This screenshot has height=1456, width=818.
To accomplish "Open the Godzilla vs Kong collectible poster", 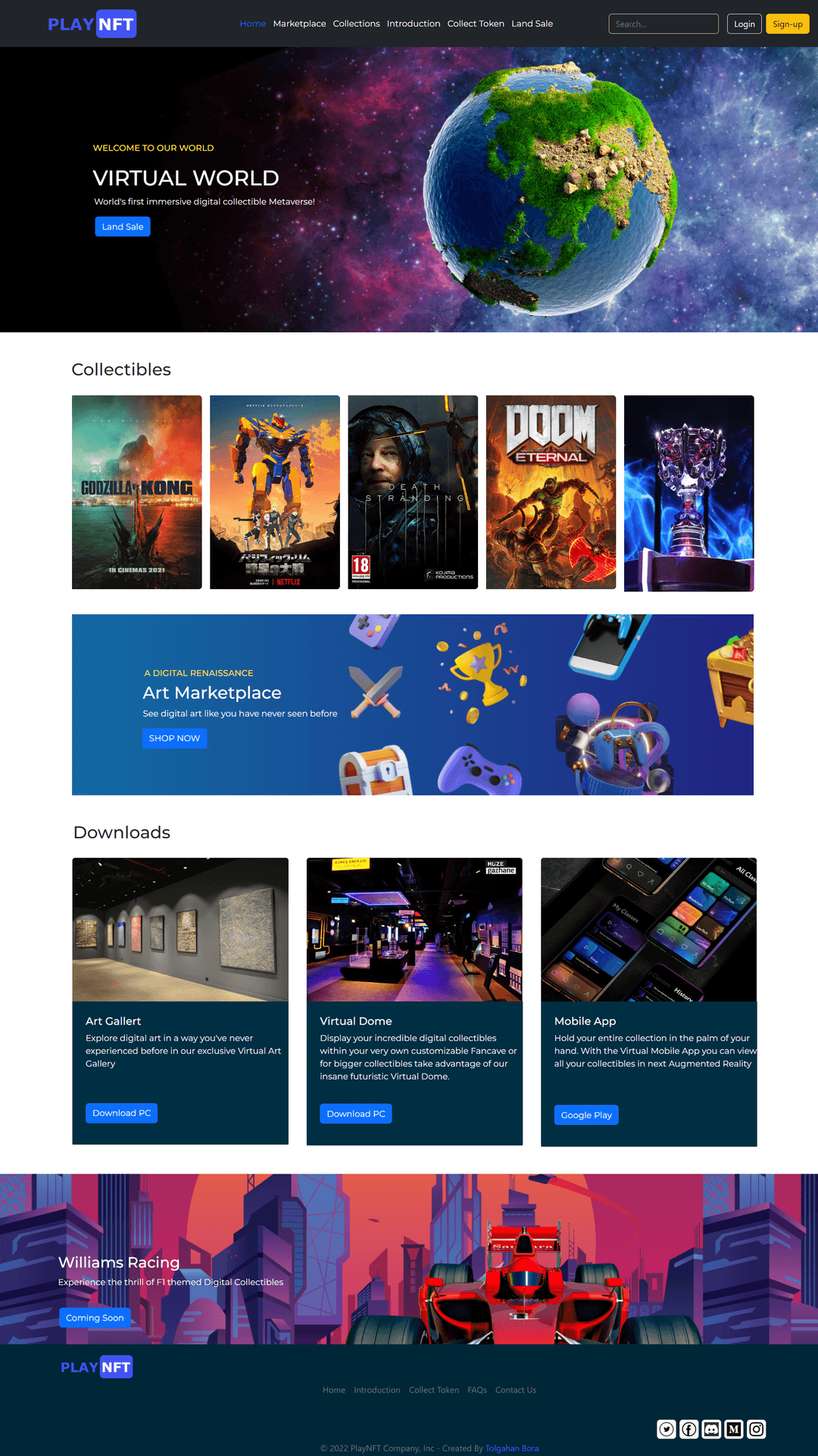I will click(x=137, y=492).
